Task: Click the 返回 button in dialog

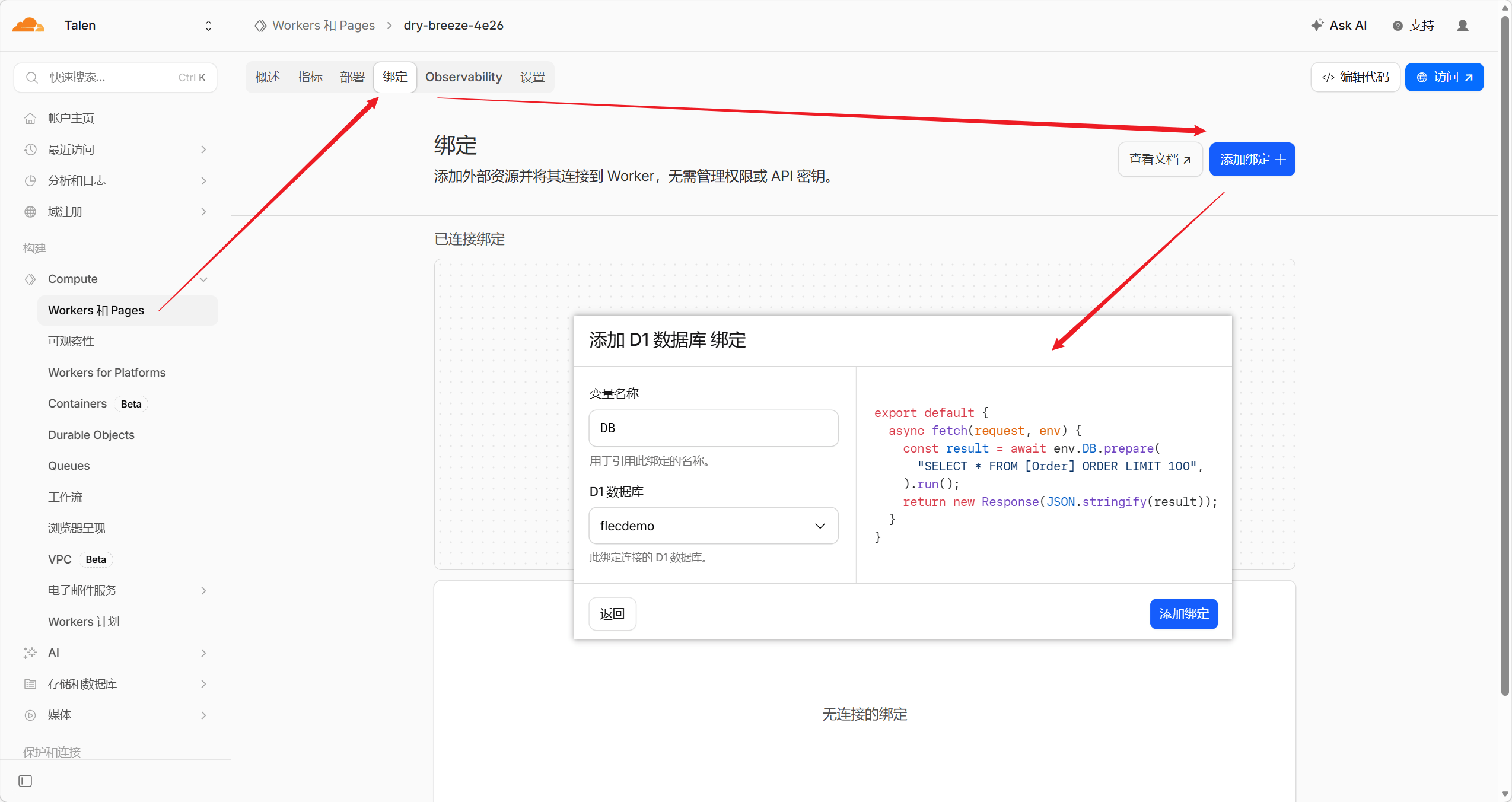Action: tap(612, 613)
